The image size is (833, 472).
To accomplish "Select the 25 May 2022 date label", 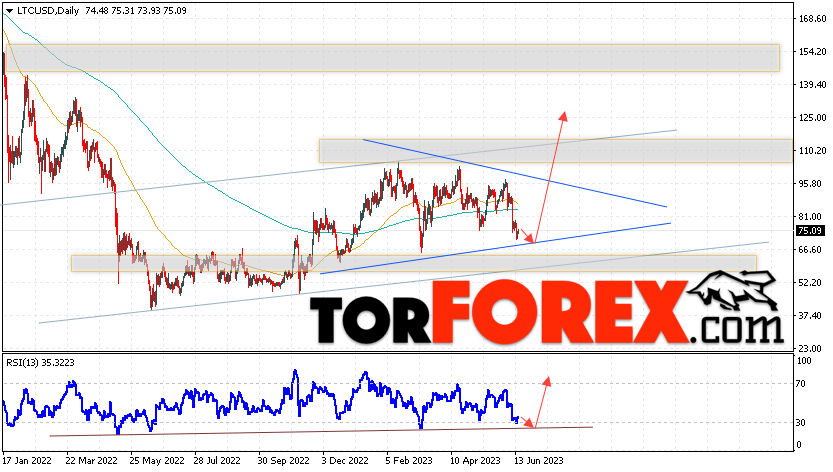I will click(157, 460).
